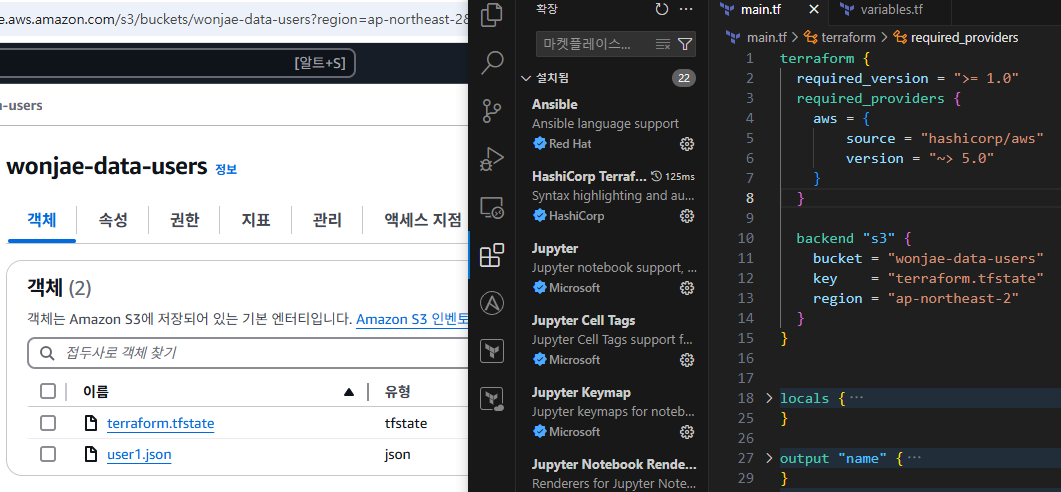1061x492 pixels.
Task: Open the user1.json object link
Action: (x=139, y=455)
